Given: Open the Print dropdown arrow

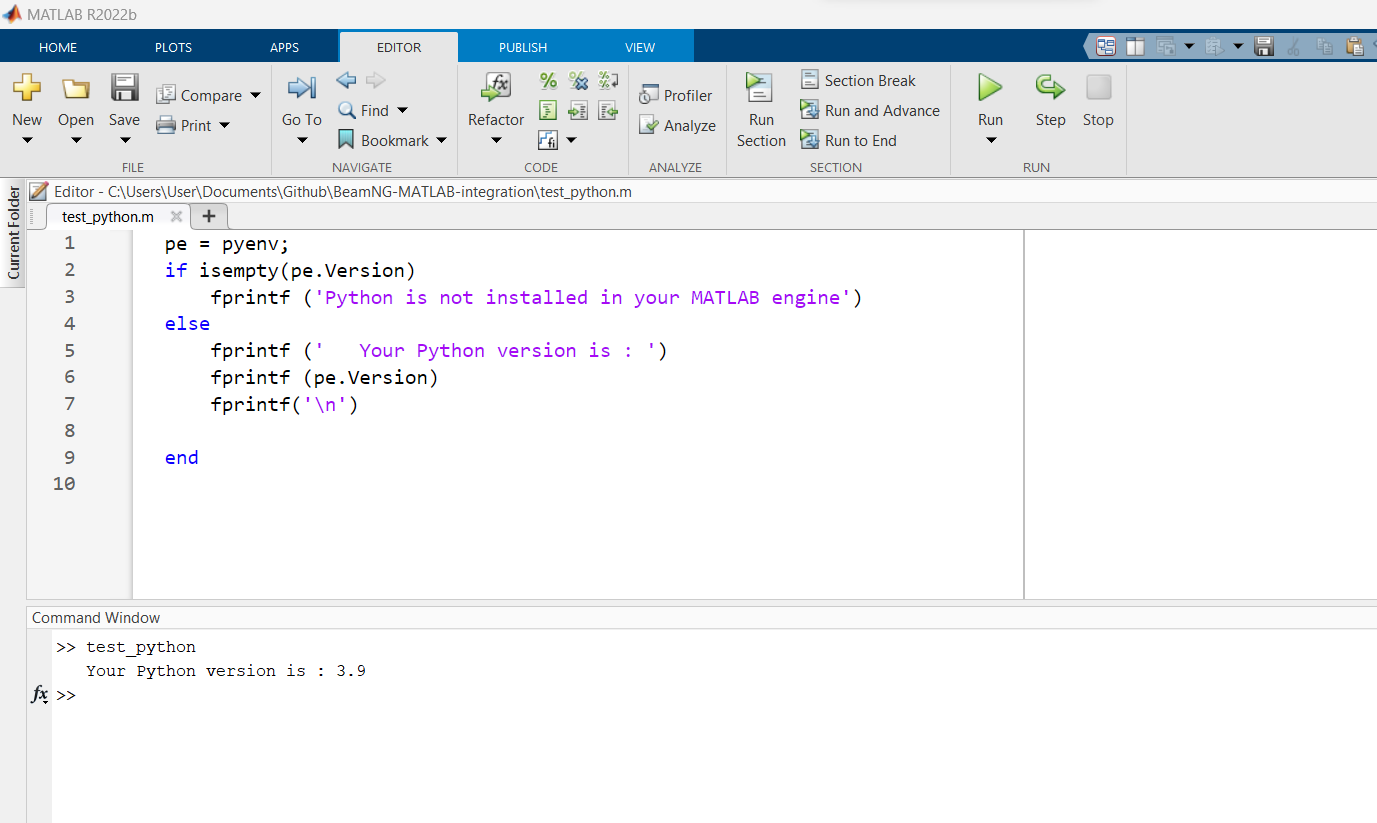Looking at the screenshot, I should point(224,126).
